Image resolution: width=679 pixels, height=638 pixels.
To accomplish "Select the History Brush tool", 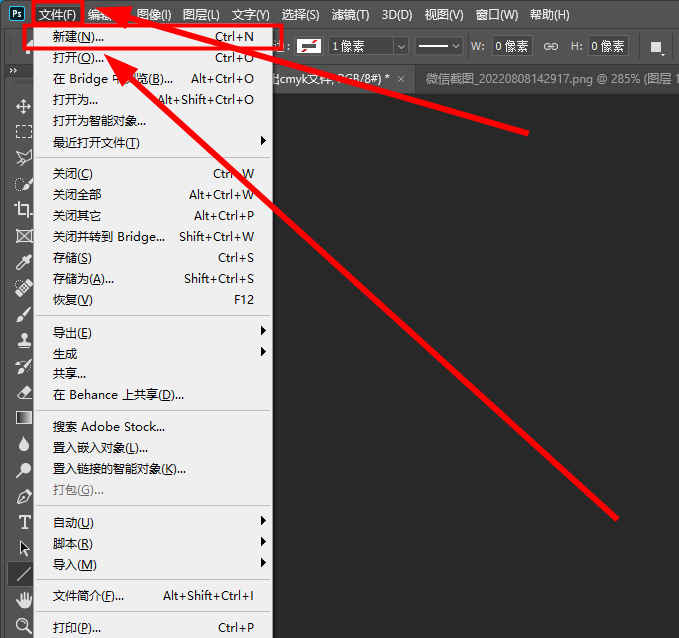I will [23, 366].
